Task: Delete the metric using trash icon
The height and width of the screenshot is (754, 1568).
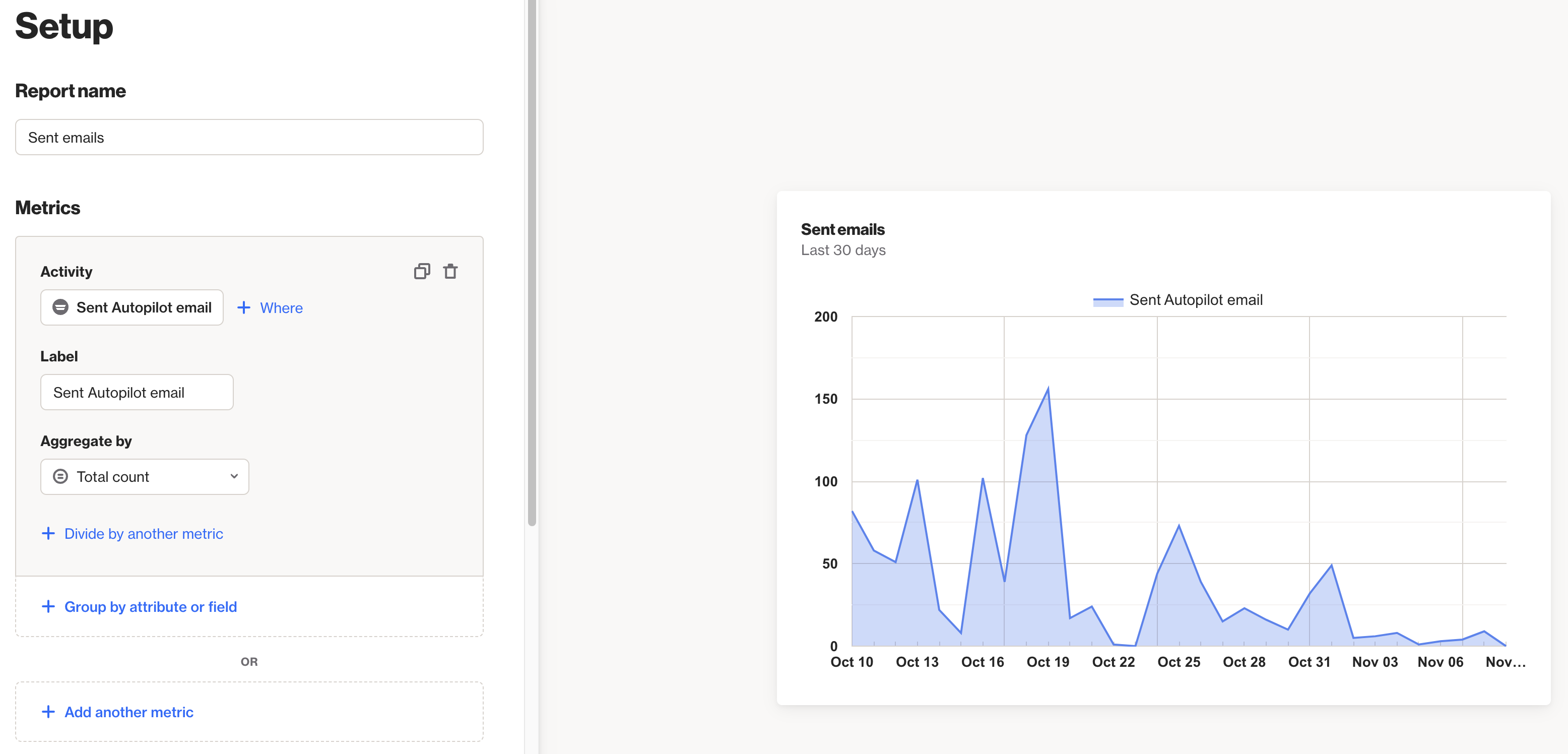Action: (450, 271)
